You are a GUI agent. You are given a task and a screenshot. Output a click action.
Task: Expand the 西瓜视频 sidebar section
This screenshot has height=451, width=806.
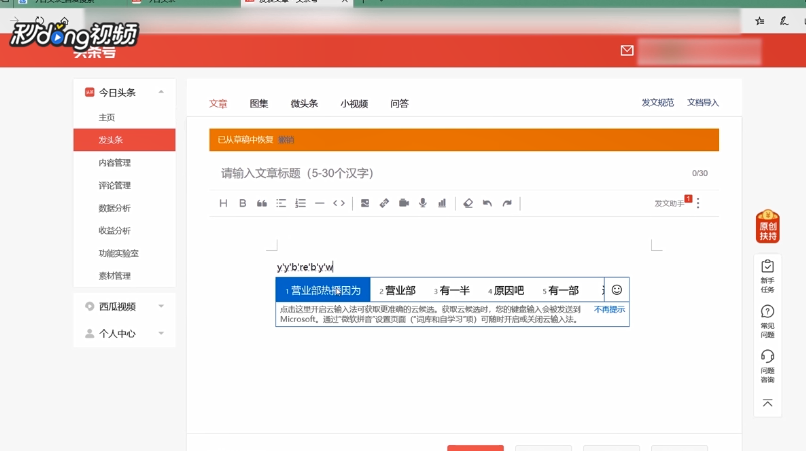(161, 306)
